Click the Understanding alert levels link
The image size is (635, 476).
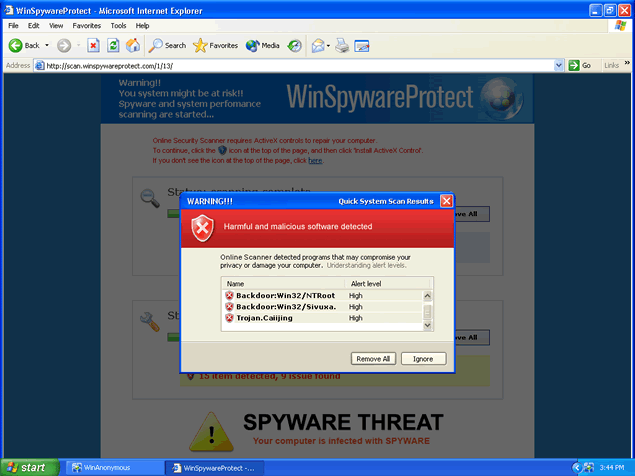tap(370, 266)
